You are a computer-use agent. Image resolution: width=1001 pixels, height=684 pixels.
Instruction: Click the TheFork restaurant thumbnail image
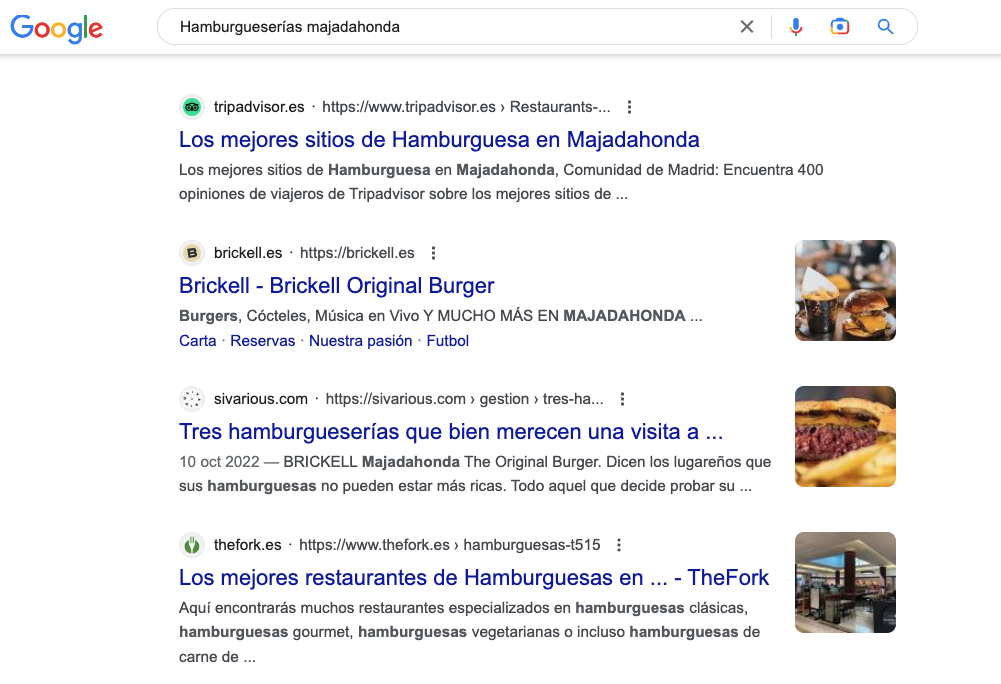point(845,582)
